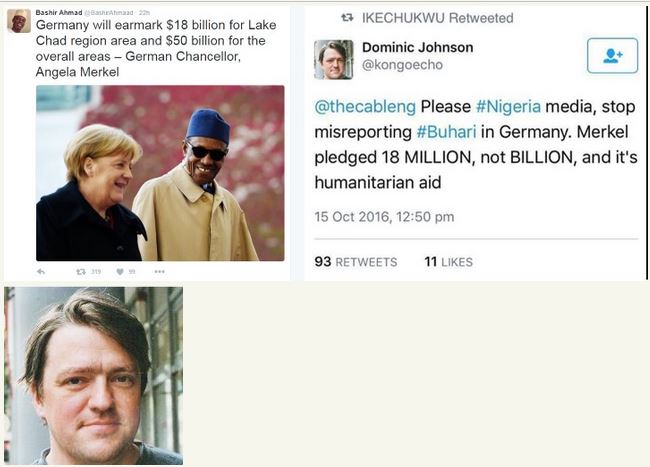Click the Dominic Johnson display name
The width and height of the screenshot is (650, 467).
point(417,47)
